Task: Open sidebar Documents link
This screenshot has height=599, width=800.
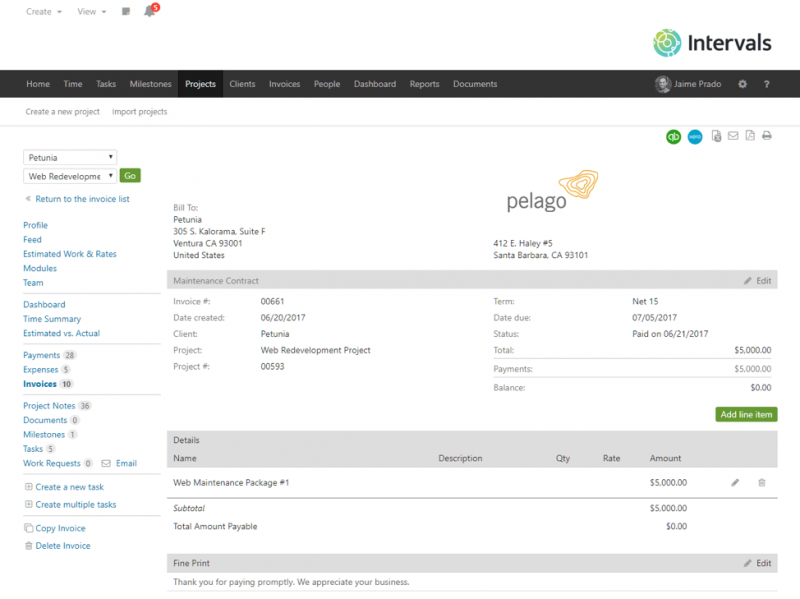Action: [x=45, y=420]
